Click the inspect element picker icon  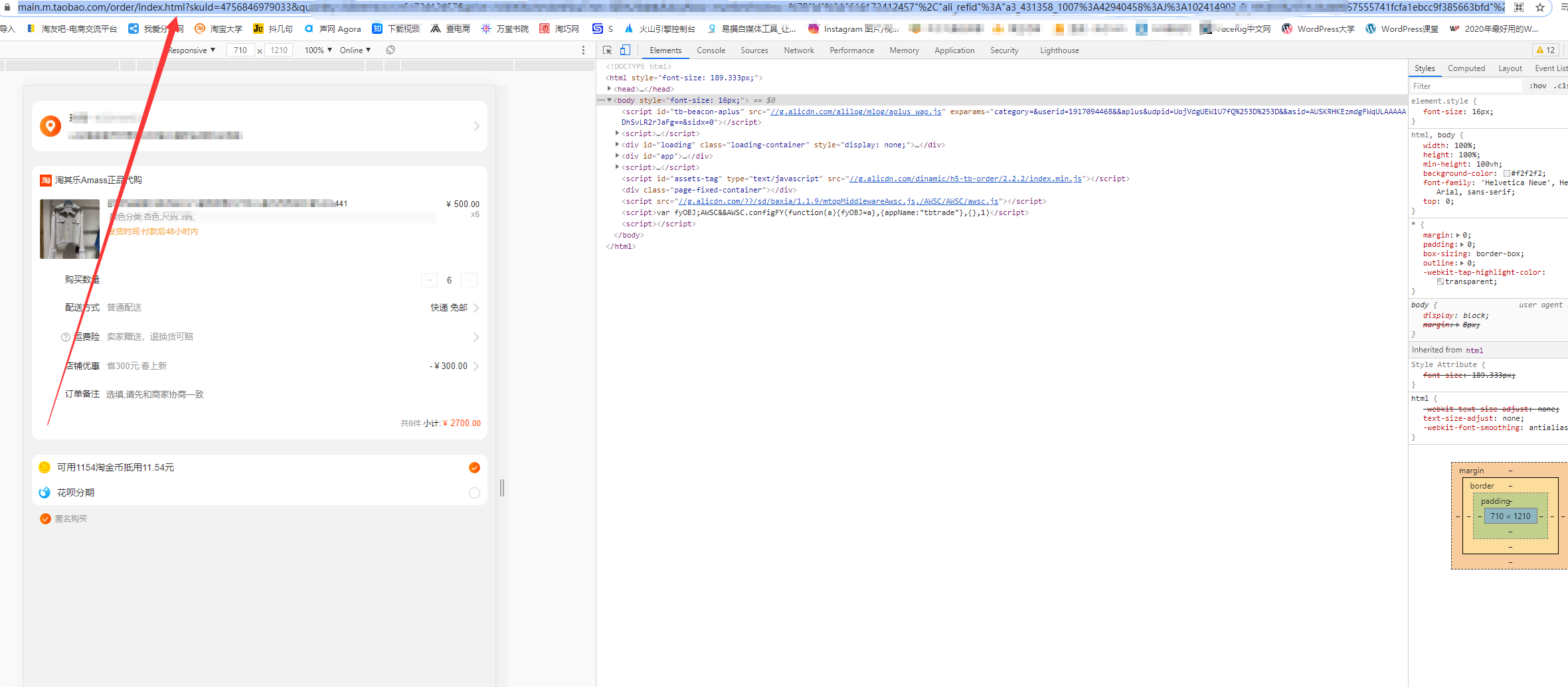(x=607, y=50)
